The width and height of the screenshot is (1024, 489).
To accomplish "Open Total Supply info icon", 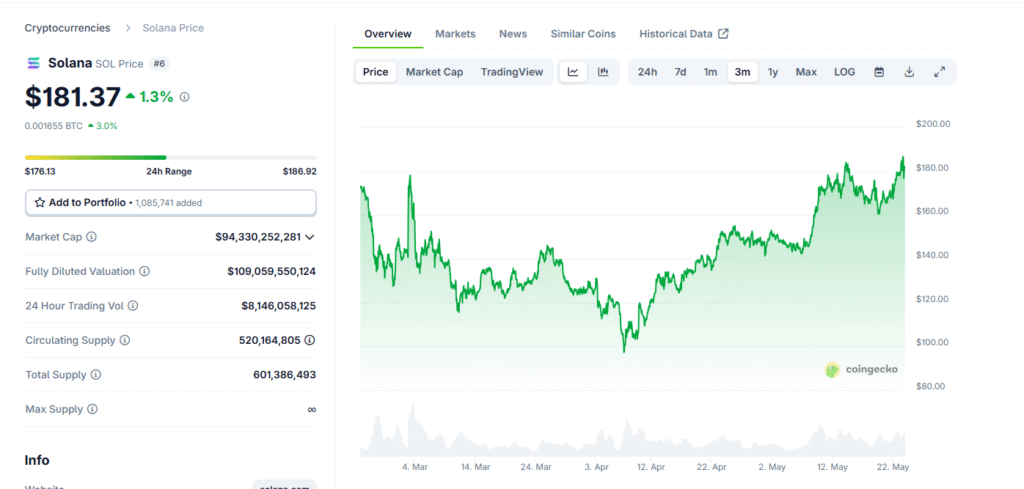I will (96, 375).
